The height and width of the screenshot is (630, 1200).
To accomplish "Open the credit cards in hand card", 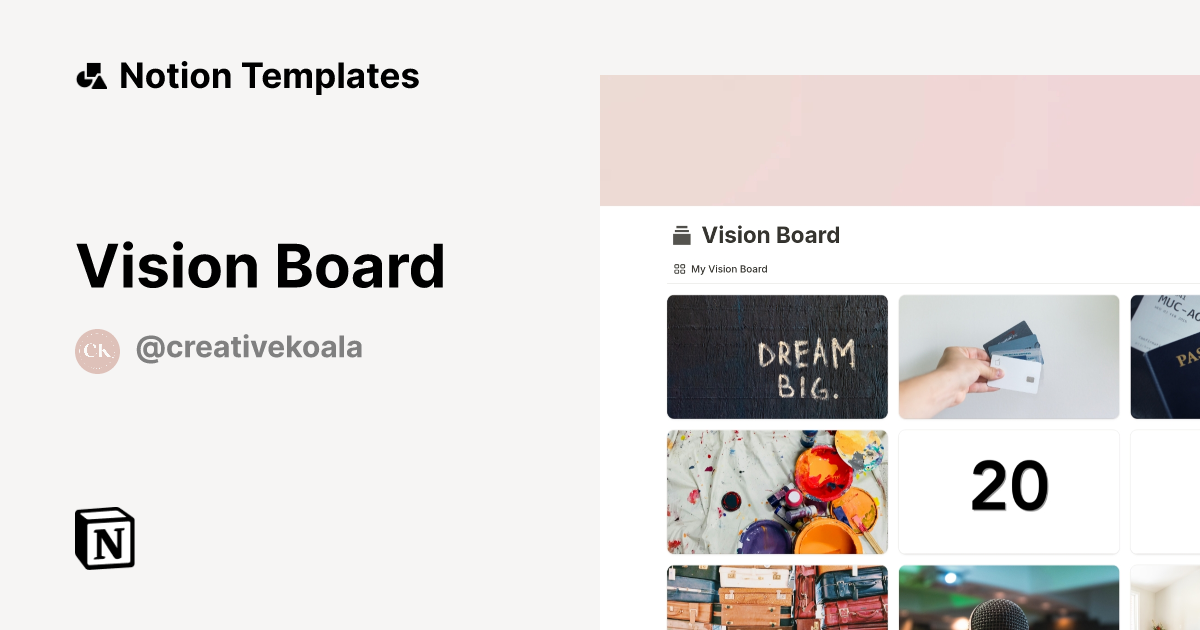I will (1009, 357).
